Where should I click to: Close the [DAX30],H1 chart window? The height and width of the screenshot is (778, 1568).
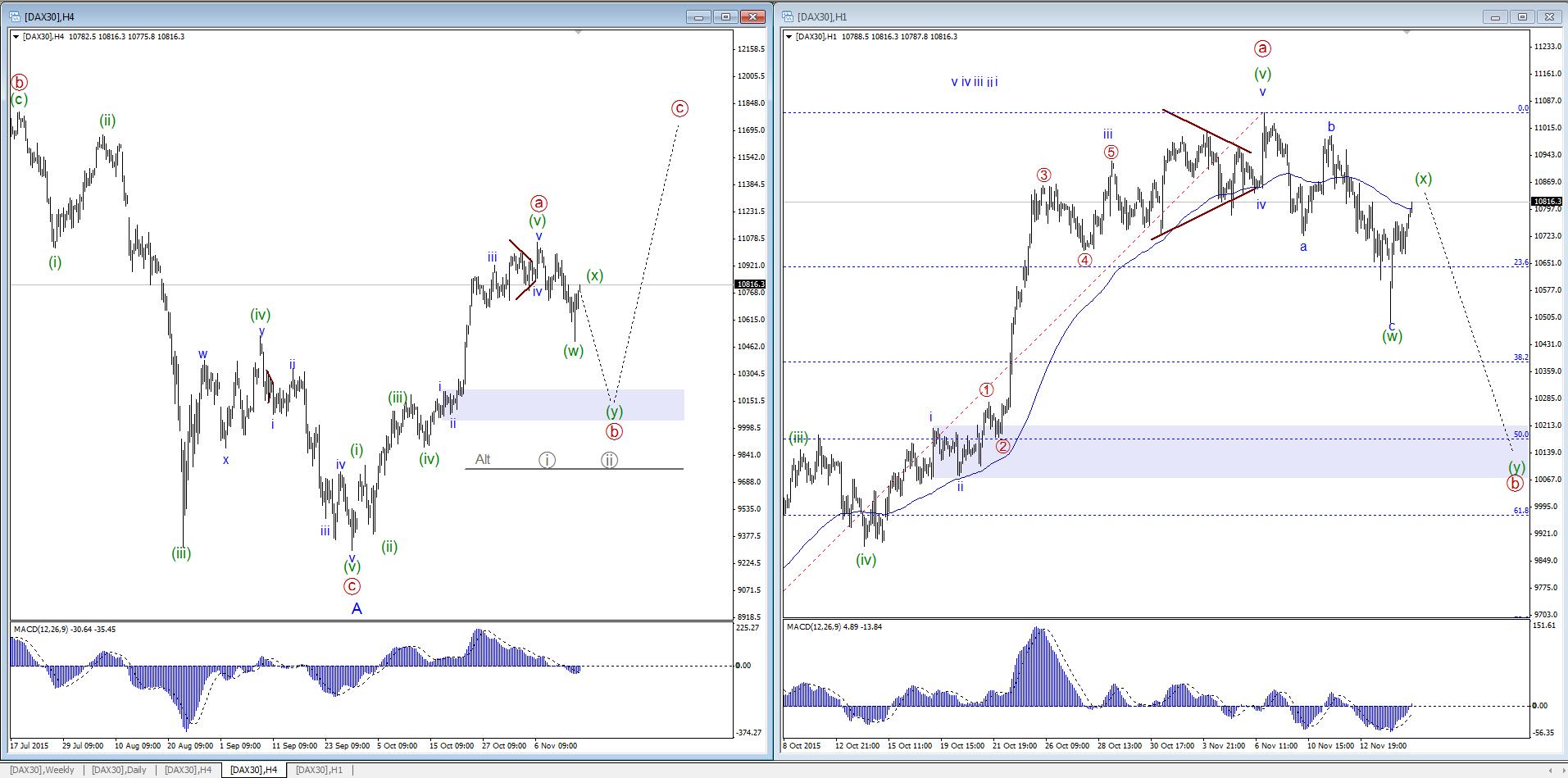coord(1550,16)
